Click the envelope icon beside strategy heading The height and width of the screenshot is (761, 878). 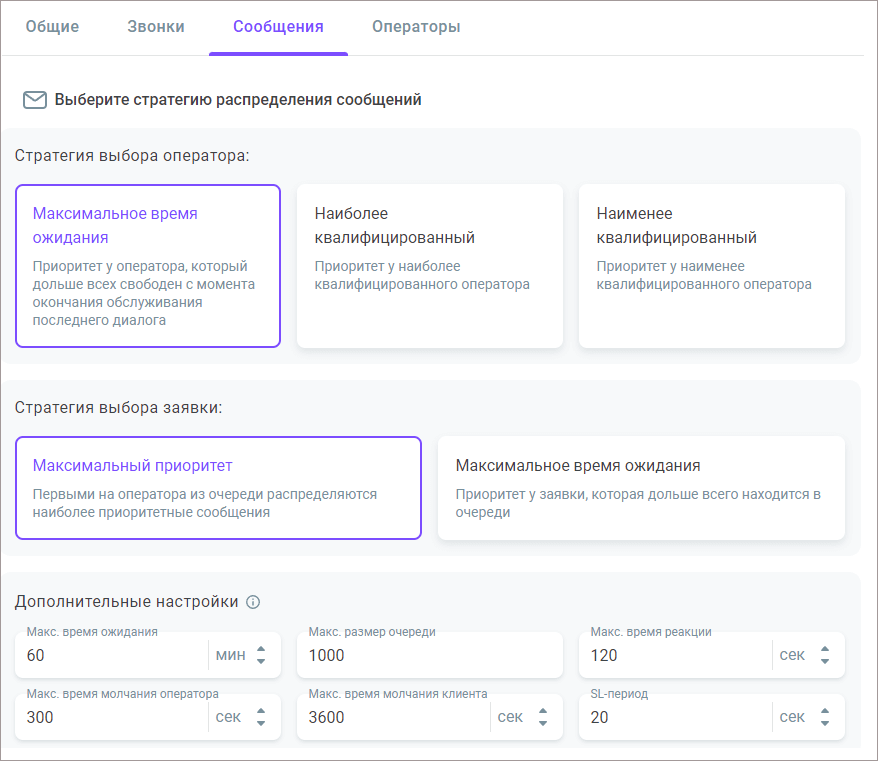click(x=35, y=100)
